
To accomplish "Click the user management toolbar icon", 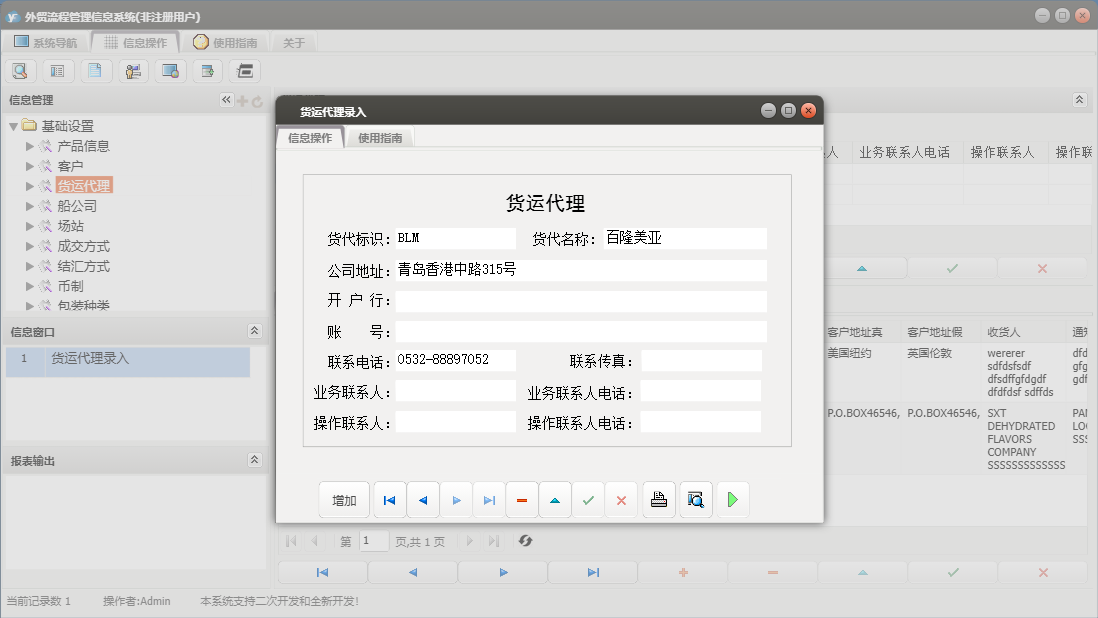I will [x=132, y=71].
